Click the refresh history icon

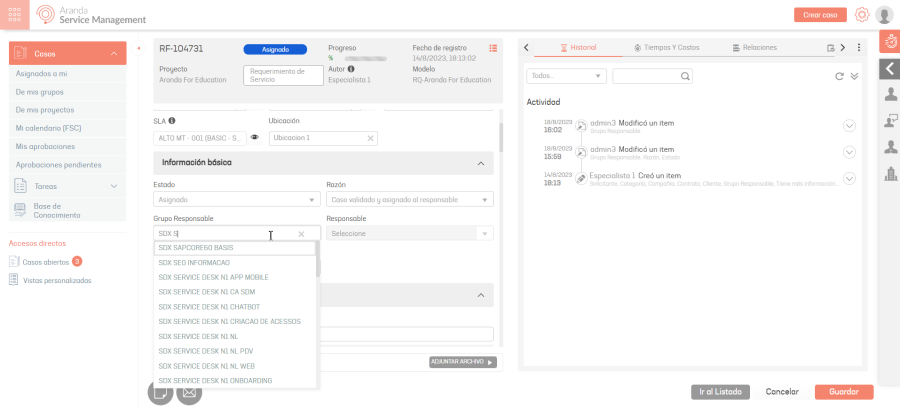pos(839,76)
